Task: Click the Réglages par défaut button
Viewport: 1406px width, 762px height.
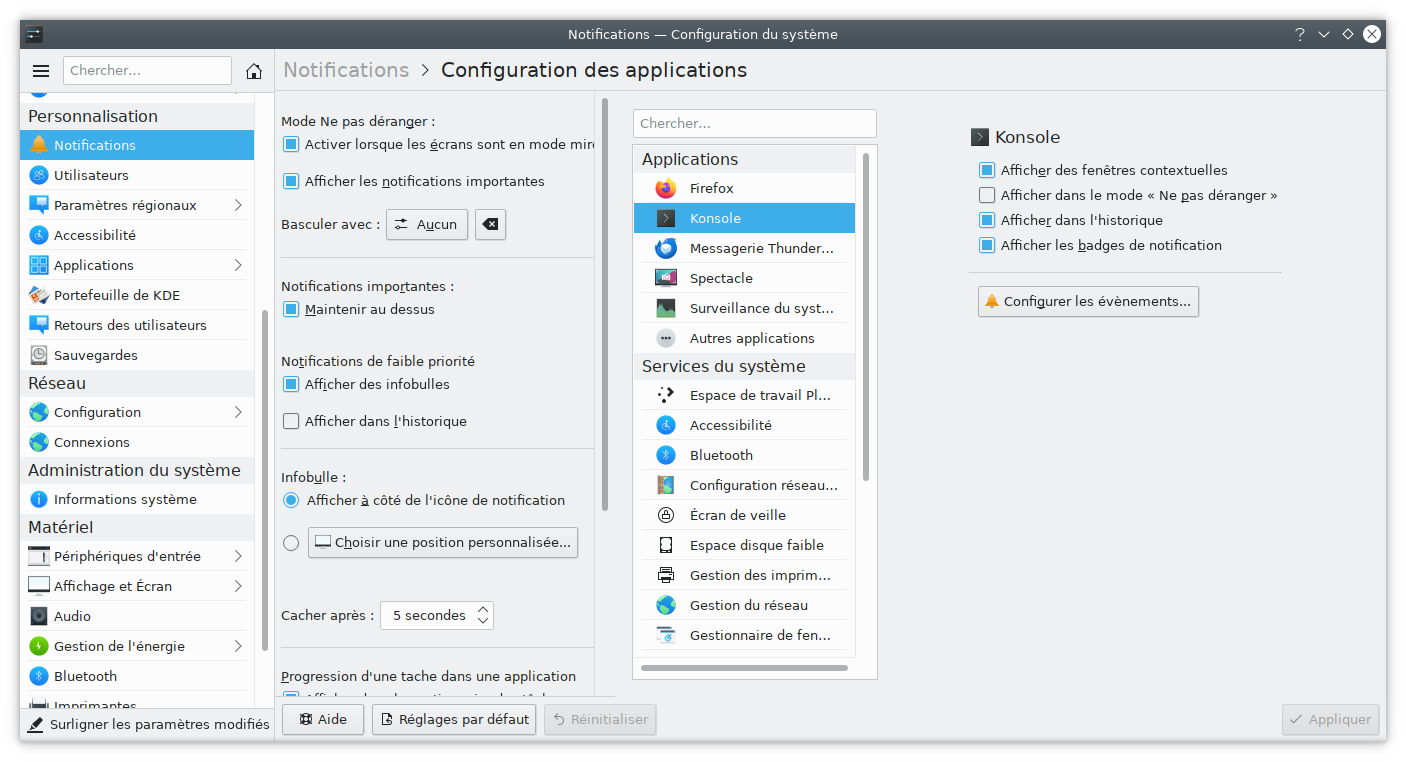Action: 454,719
